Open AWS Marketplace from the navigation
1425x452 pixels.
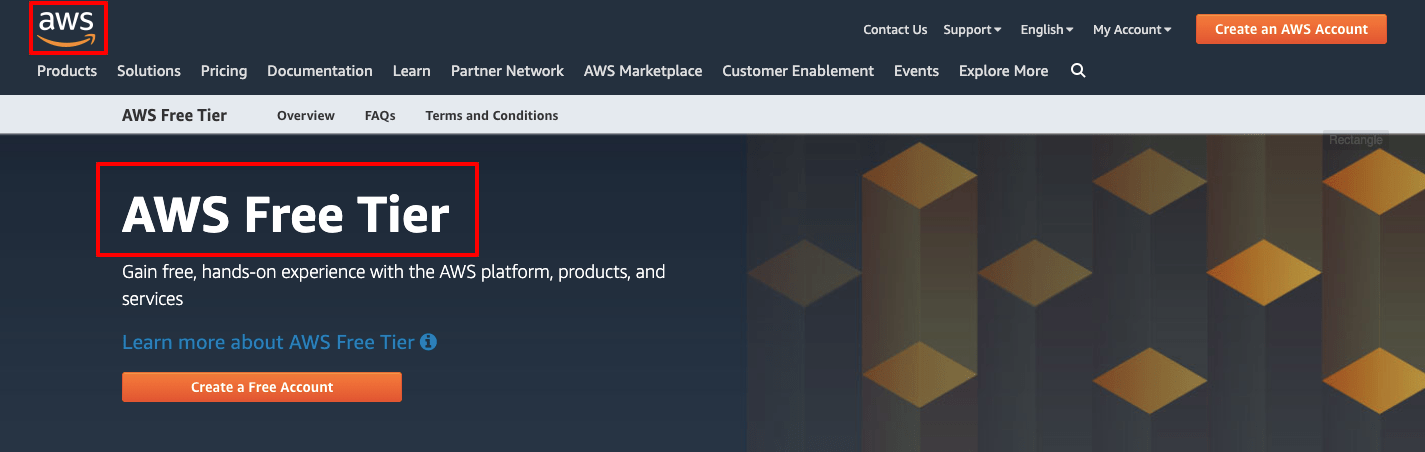(x=643, y=71)
